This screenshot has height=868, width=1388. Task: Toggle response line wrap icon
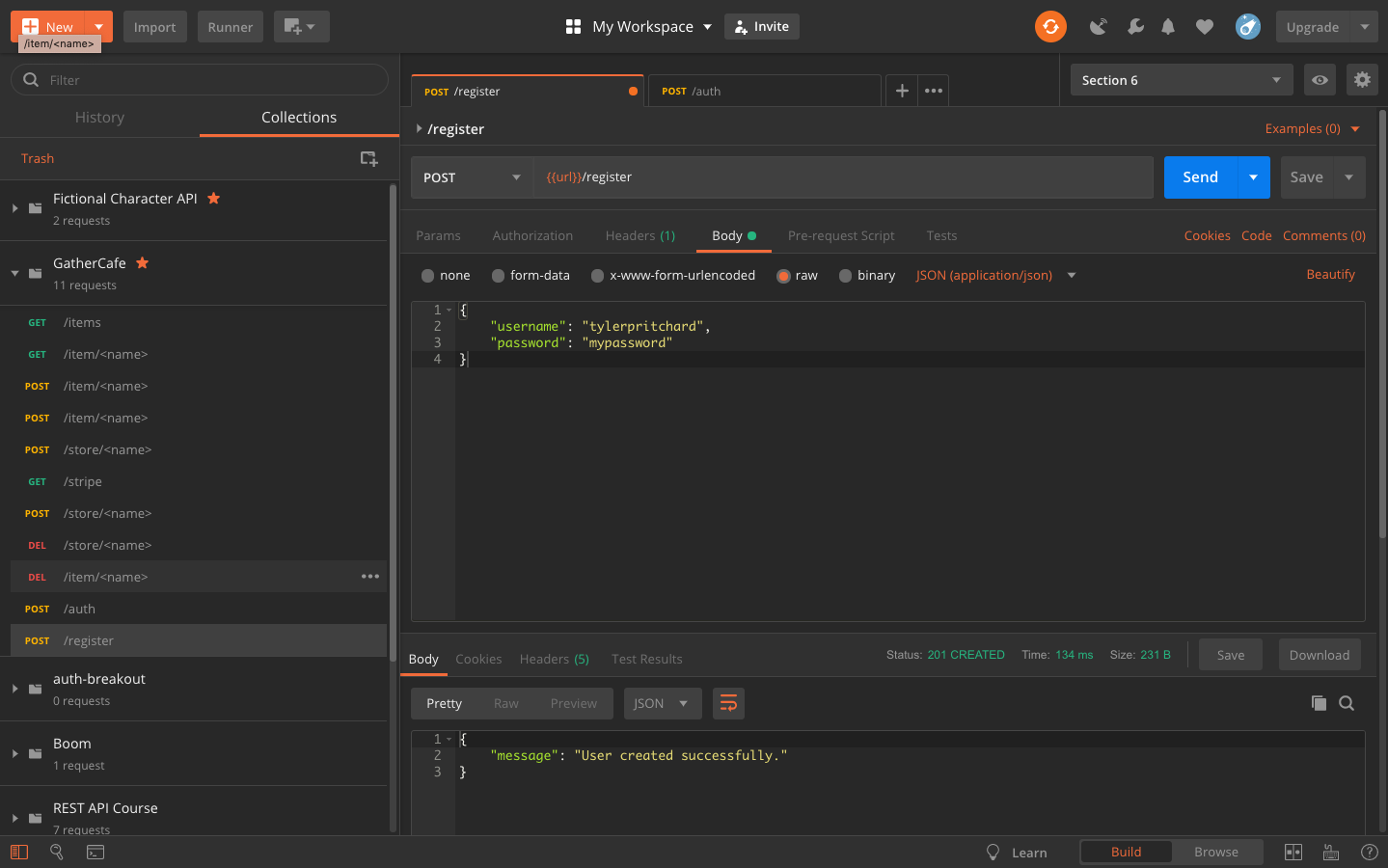[728, 703]
